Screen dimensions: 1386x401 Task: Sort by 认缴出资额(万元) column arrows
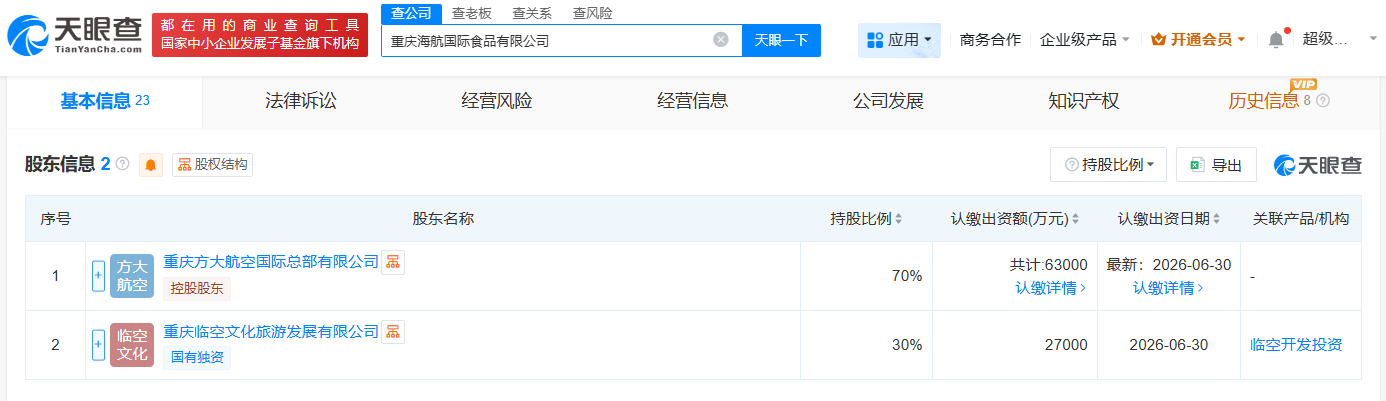1075,219
